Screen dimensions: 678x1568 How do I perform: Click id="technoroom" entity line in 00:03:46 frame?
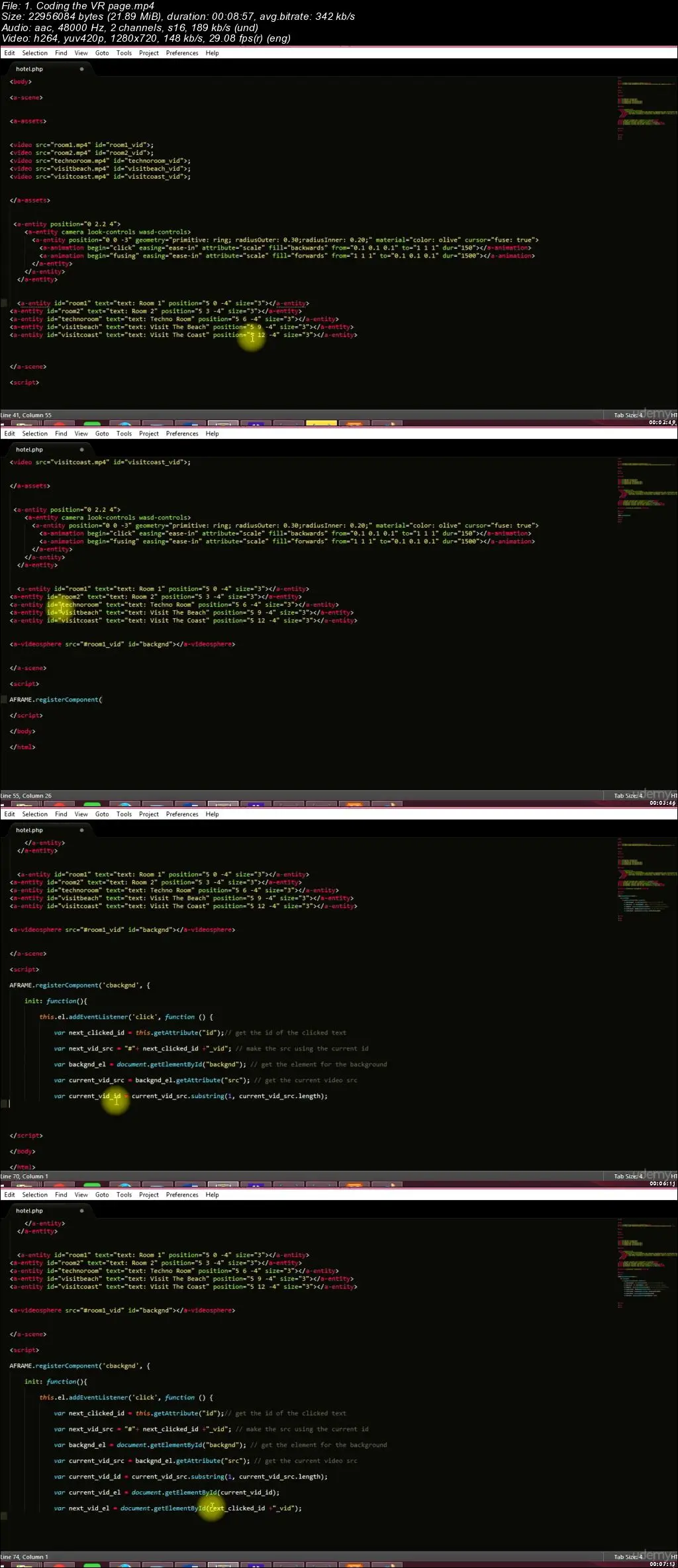click(174, 604)
